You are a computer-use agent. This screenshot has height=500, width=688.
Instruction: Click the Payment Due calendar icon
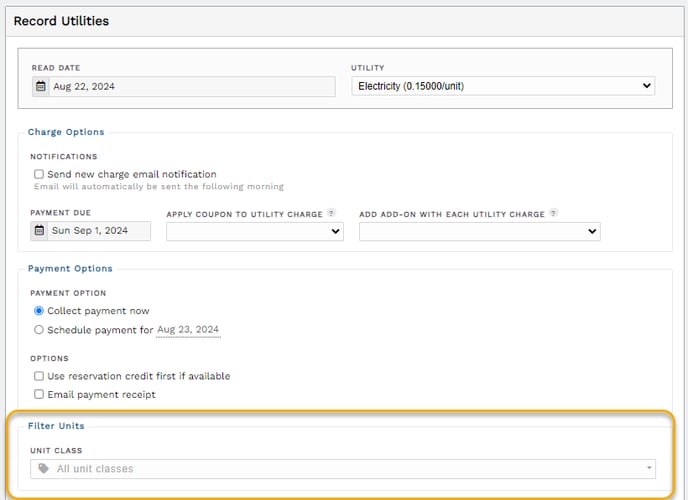(x=39, y=230)
